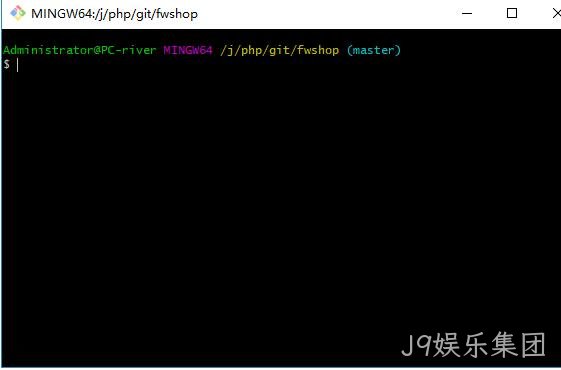Click the purple MINGW64 prompt text

click(188, 50)
